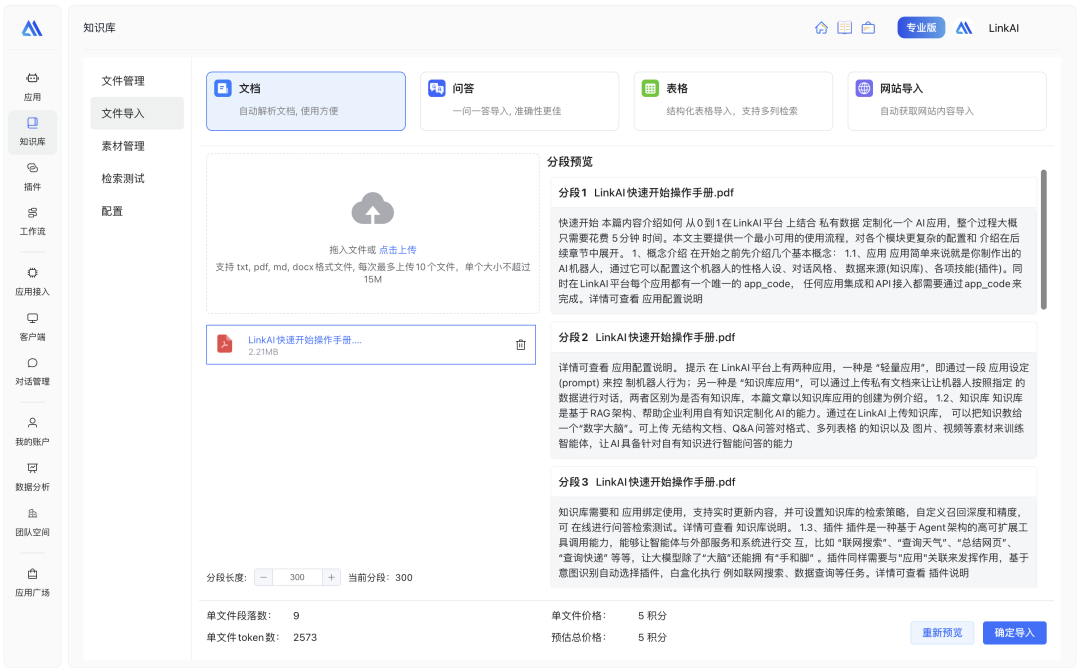Image resolution: width=1080 pixels, height=672 pixels.
Task: Increase 分段长度 with the plus stepper
Action: click(x=331, y=577)
